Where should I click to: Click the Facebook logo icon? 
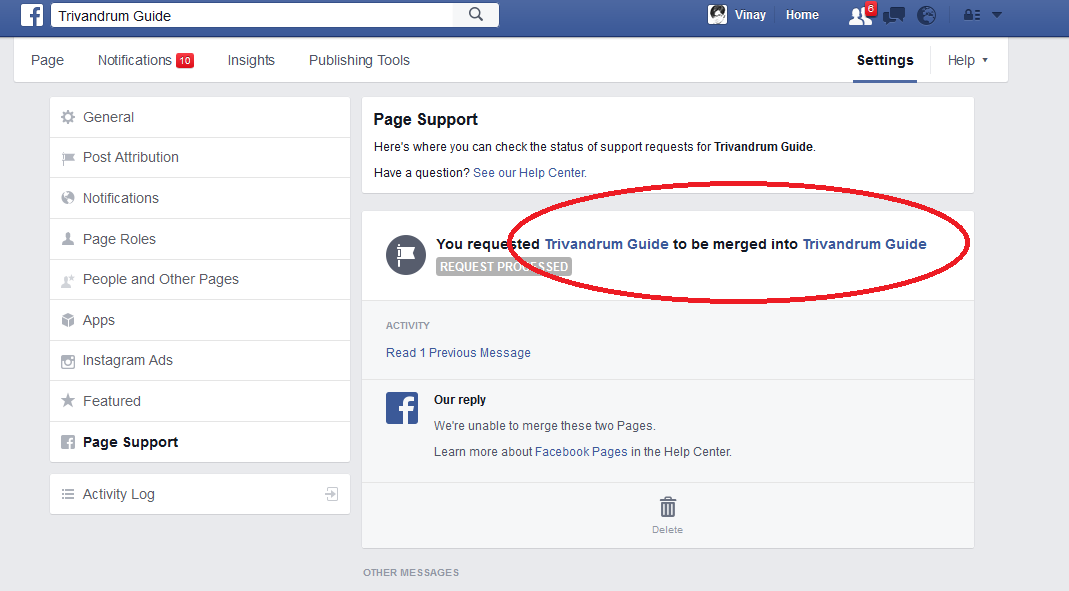(x=32, y=15)
